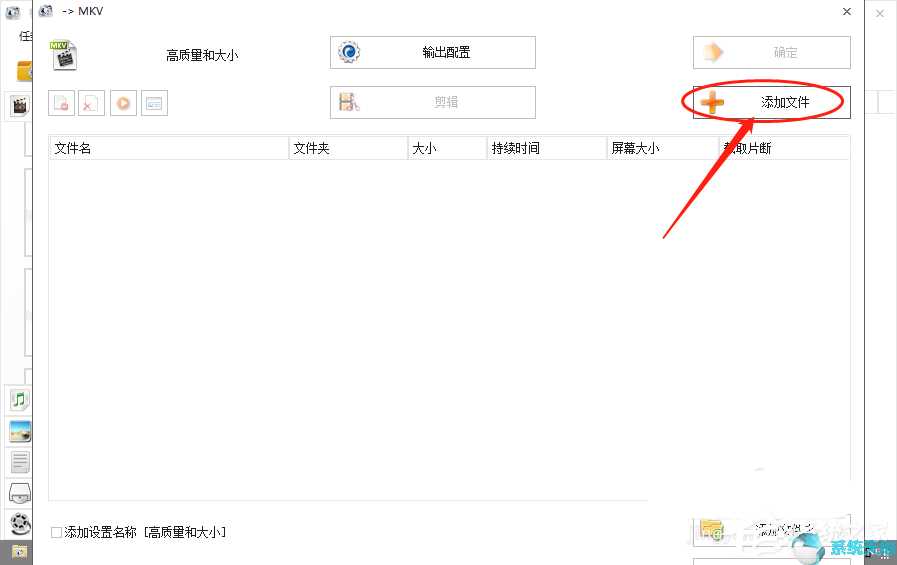This screenshot has width=897, height=565.
Task: Click the 剪辑 clip button
Action: point(432,102)
